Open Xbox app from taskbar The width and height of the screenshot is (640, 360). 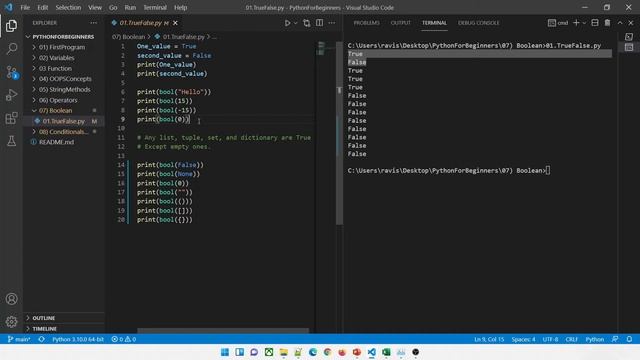[x=269, y=352]
